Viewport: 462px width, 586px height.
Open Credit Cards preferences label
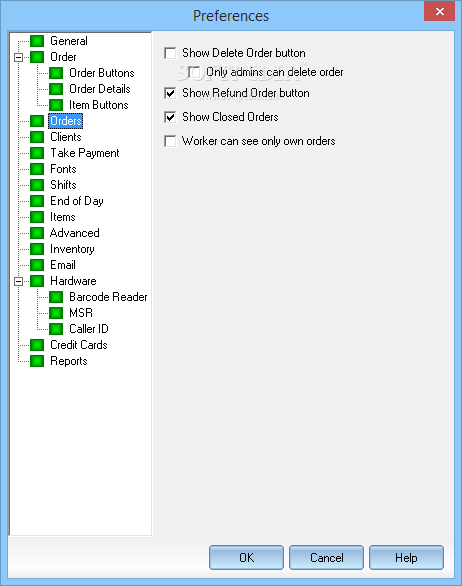(79, 345)
